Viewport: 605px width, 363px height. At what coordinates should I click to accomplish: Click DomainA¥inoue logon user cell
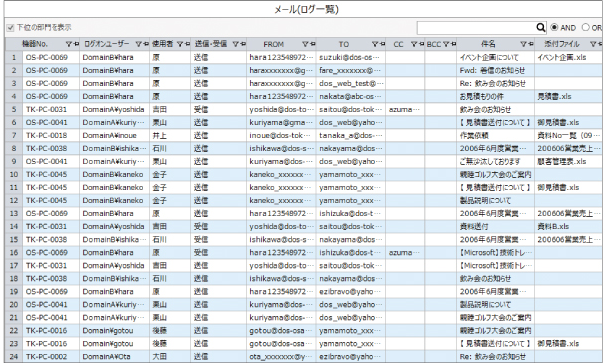tap(110, 135)
